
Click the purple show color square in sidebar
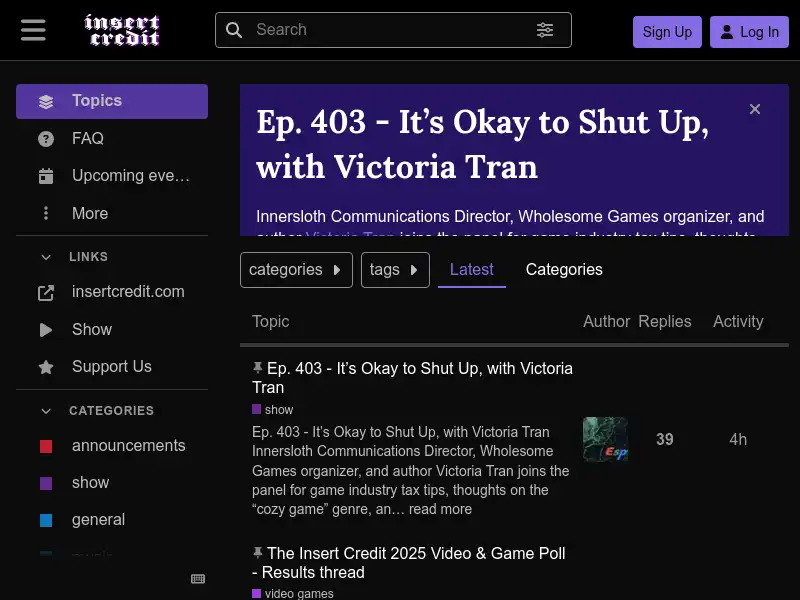pos(46,483)
